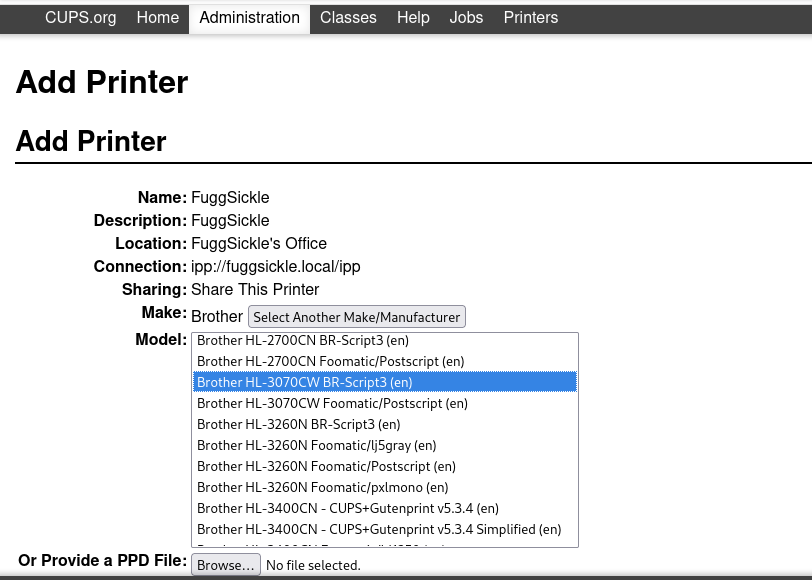Screen dimensions: 812x580
Task: Click Browse to provide a PPD file
Action: point(226,565)
